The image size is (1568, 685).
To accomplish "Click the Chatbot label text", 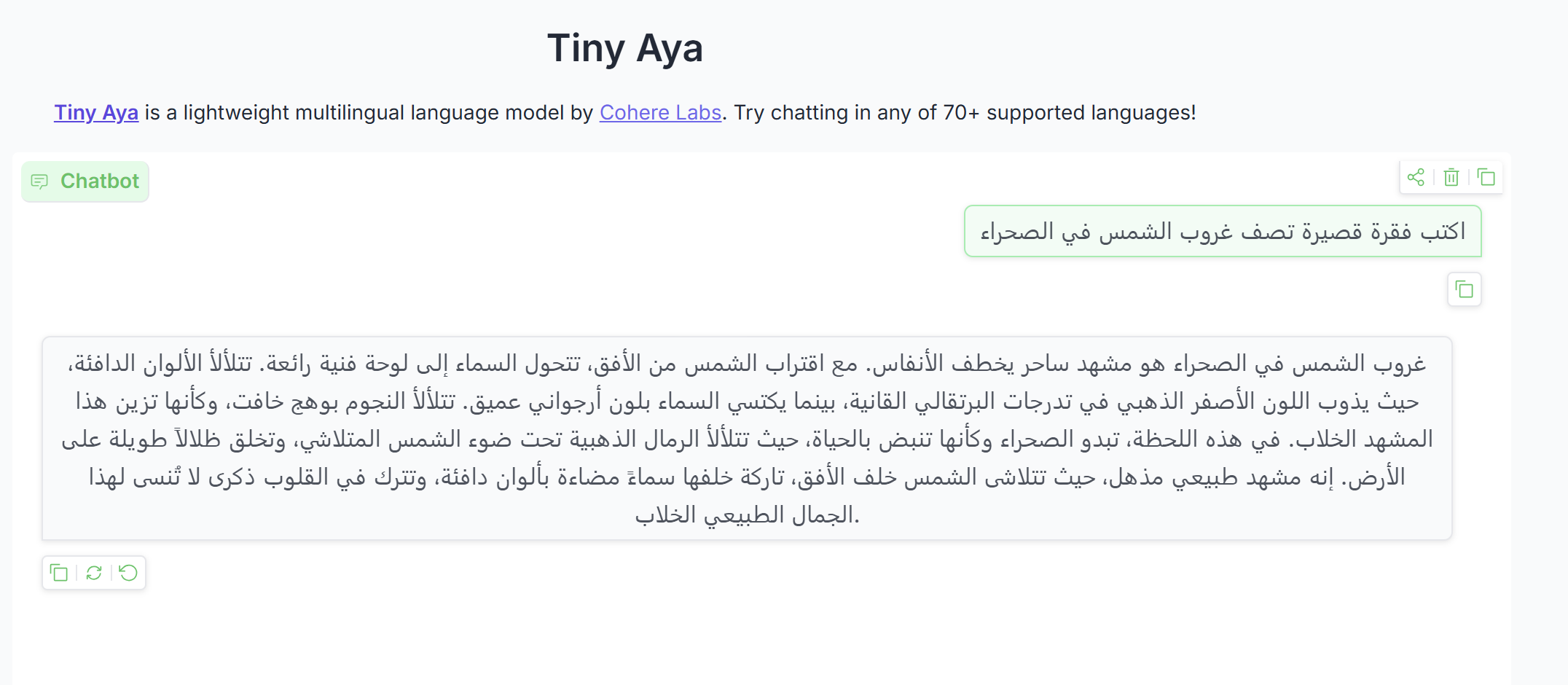I will click(x=99, y=181).
